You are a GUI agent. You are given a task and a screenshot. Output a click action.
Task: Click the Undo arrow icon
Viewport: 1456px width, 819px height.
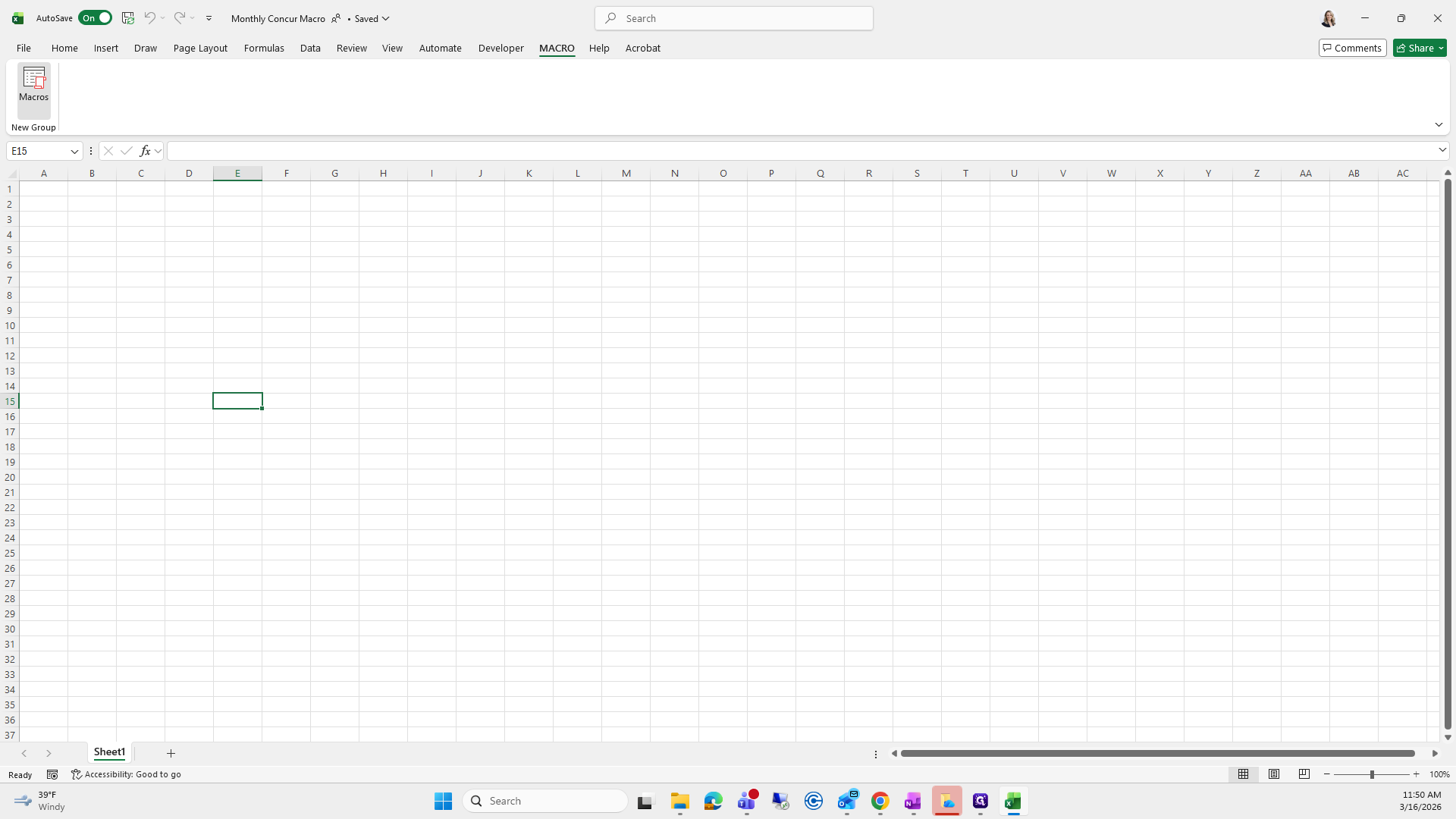(x=149, y=18)
